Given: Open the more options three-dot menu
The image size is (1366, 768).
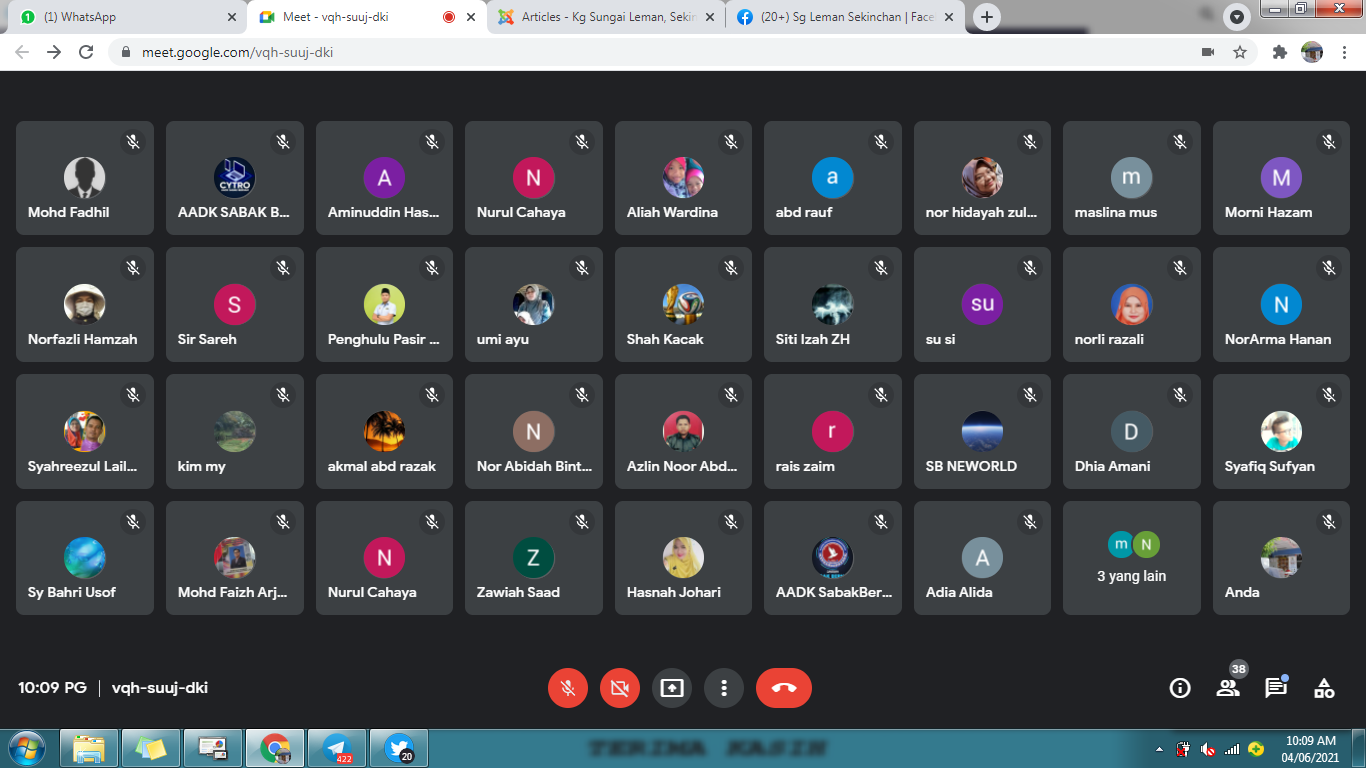Looking at the screenshot, I should click(724, 688).
